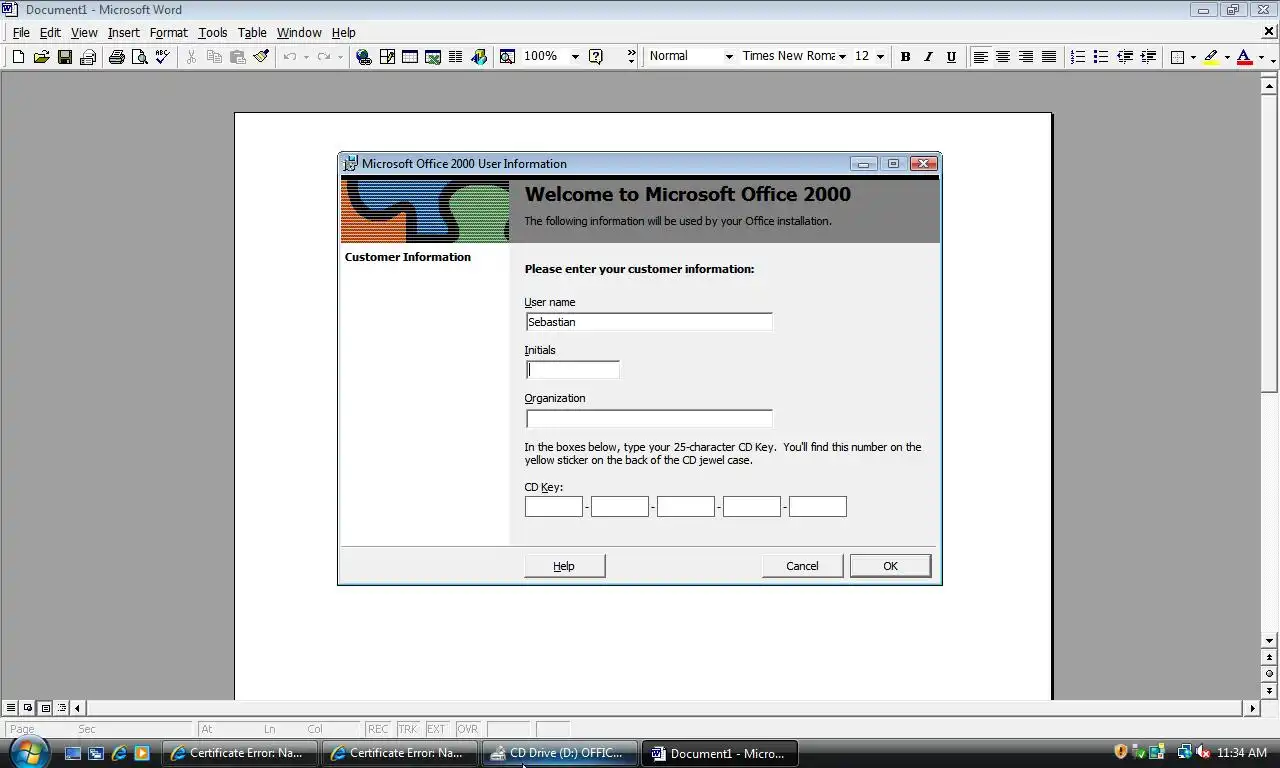Viewport: 1280px width, 768px height.
Task: Switch to CD Drive (D:) taskbar window
Action: [x=559, y=753]
